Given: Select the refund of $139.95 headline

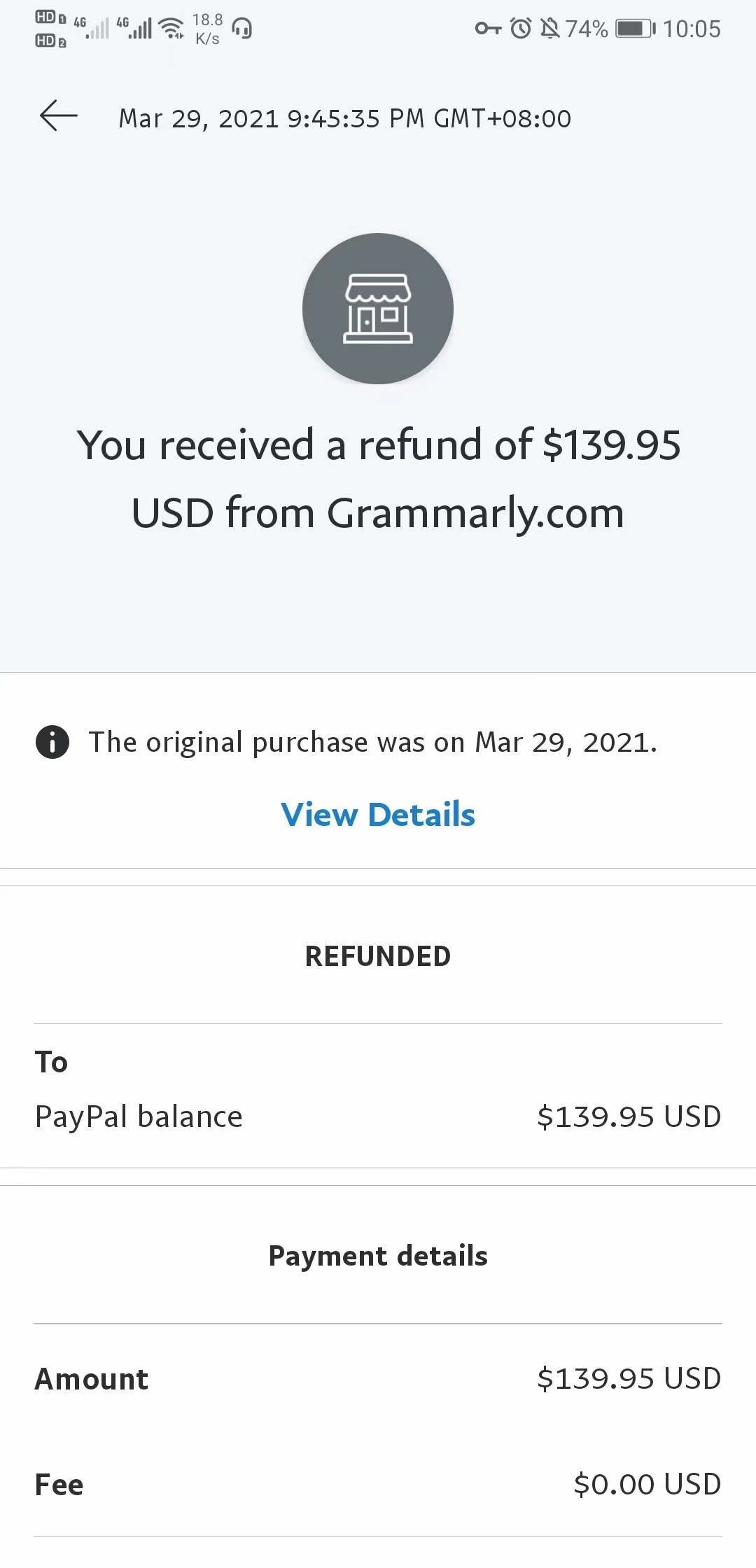Looking at the screenshot, I should (378, 479).
